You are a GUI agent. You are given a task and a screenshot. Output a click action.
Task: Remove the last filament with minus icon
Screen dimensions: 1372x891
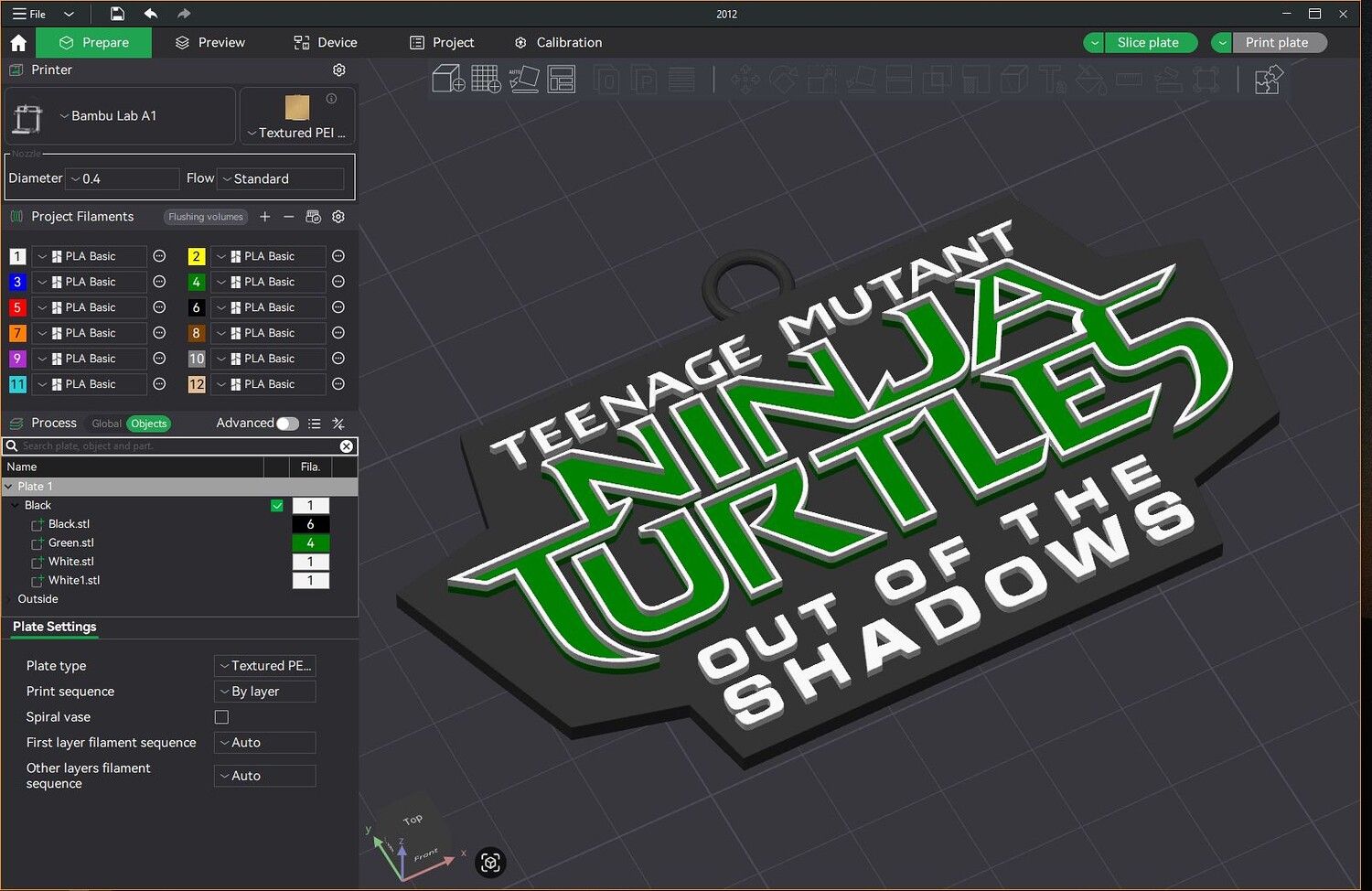click(288, 217)
